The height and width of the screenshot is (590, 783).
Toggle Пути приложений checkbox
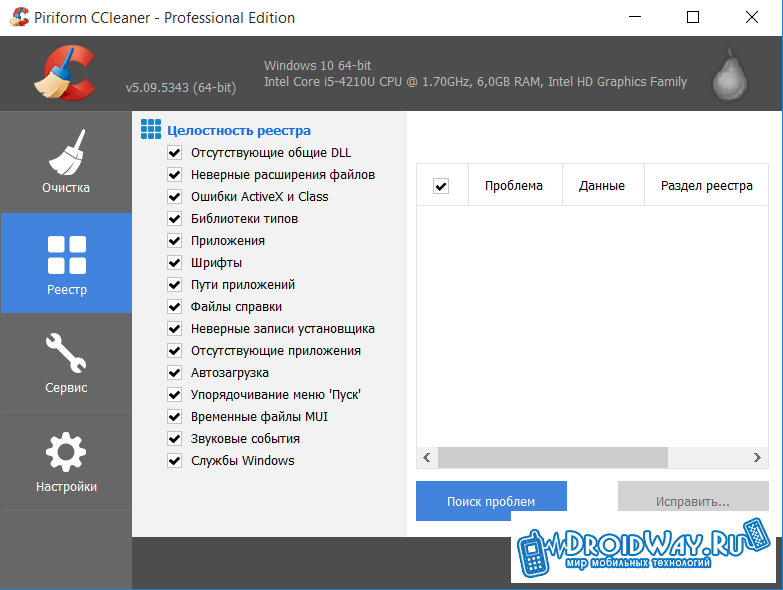click(174, 285)
